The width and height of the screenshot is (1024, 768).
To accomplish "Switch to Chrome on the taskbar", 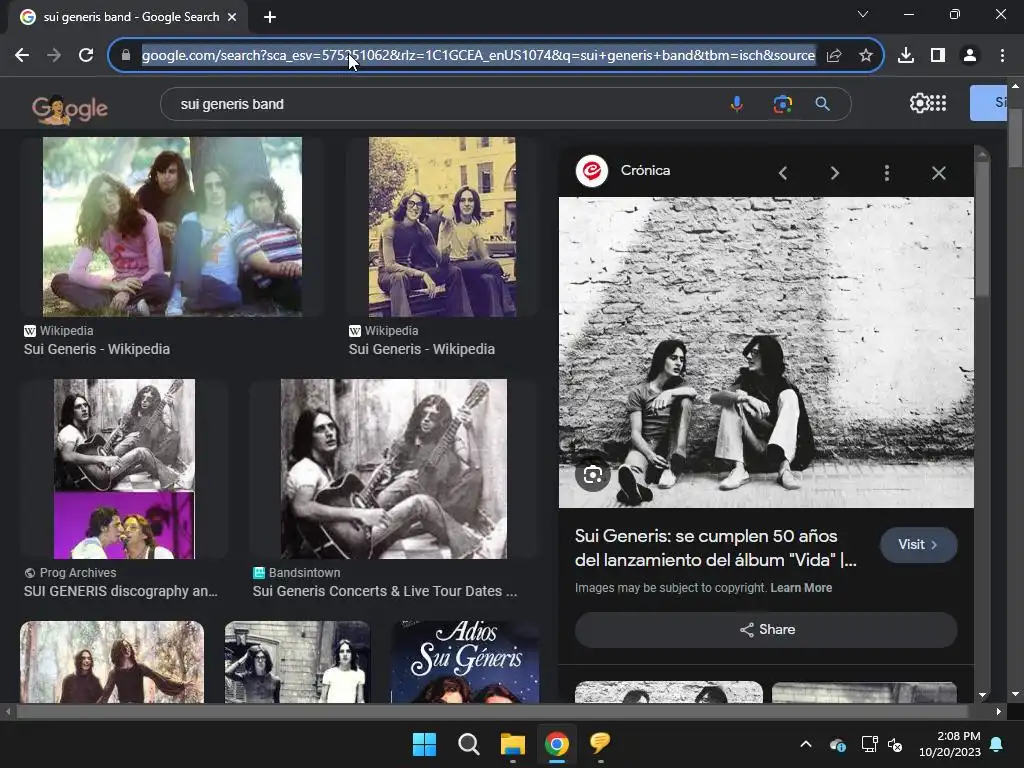I will pyautogui.click(x=556, y=744).
